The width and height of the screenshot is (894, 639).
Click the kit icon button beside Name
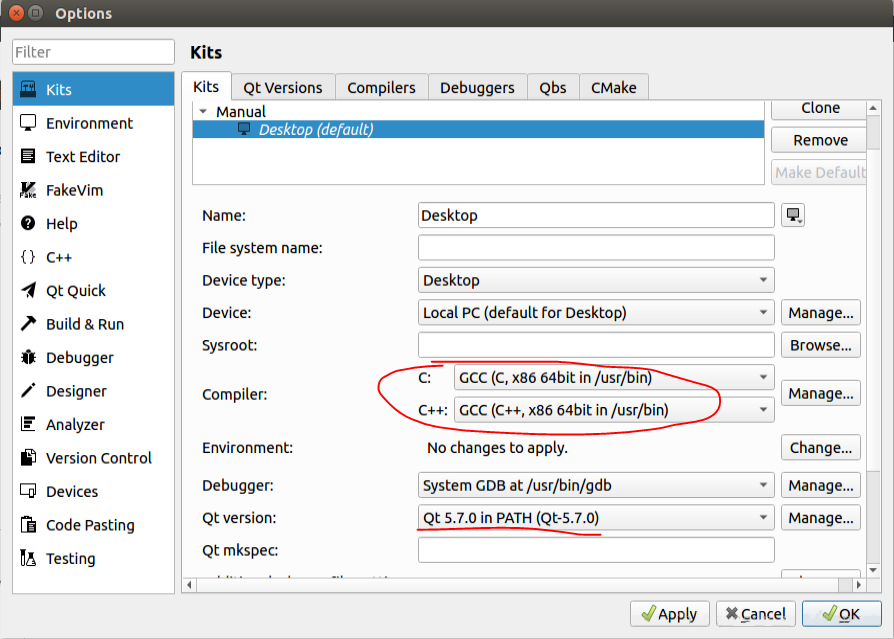click(x=793, y=216)
